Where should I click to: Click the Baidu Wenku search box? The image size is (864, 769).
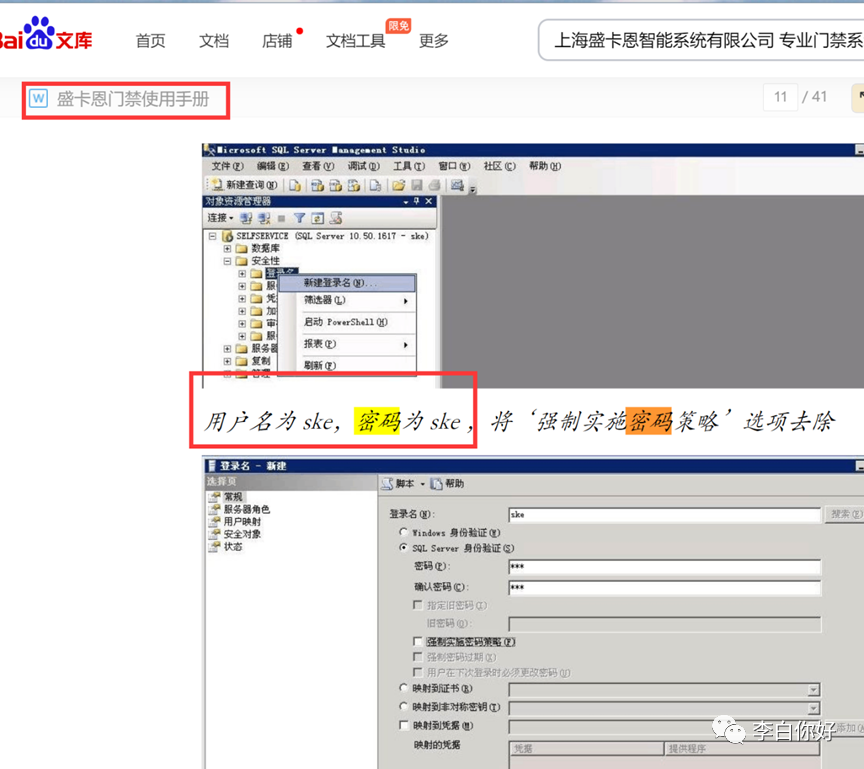coord(701,40)
